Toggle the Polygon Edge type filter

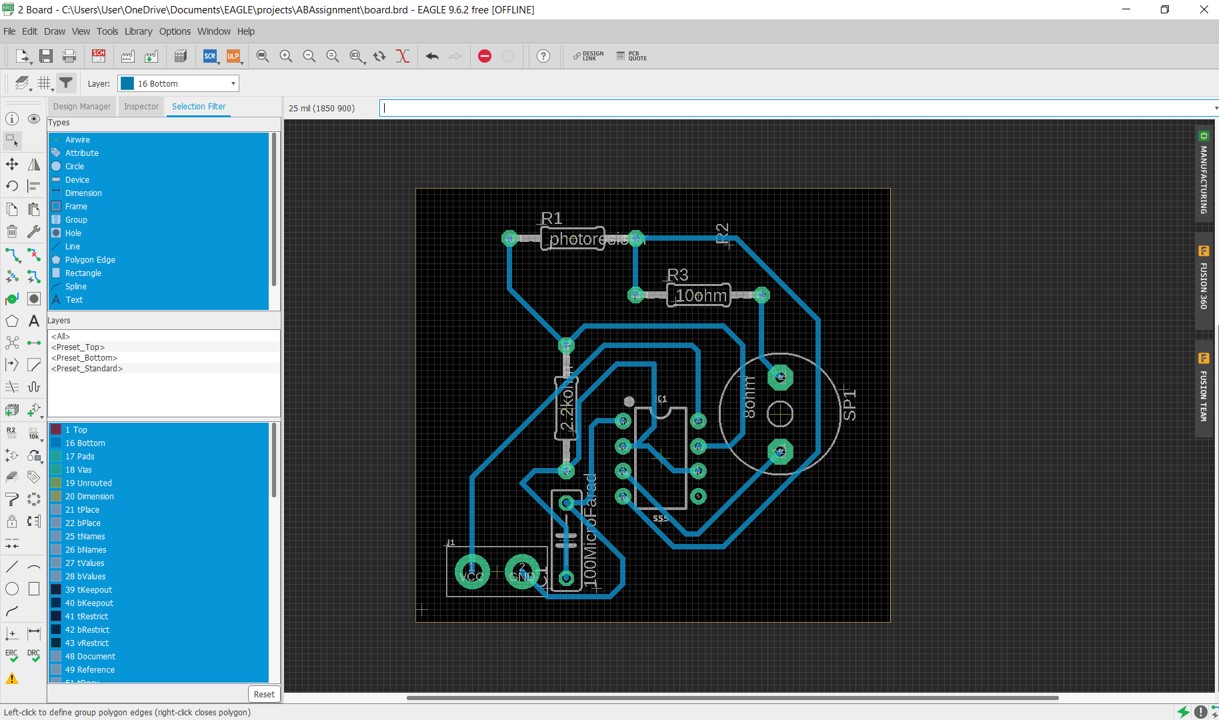coord(90,260)
